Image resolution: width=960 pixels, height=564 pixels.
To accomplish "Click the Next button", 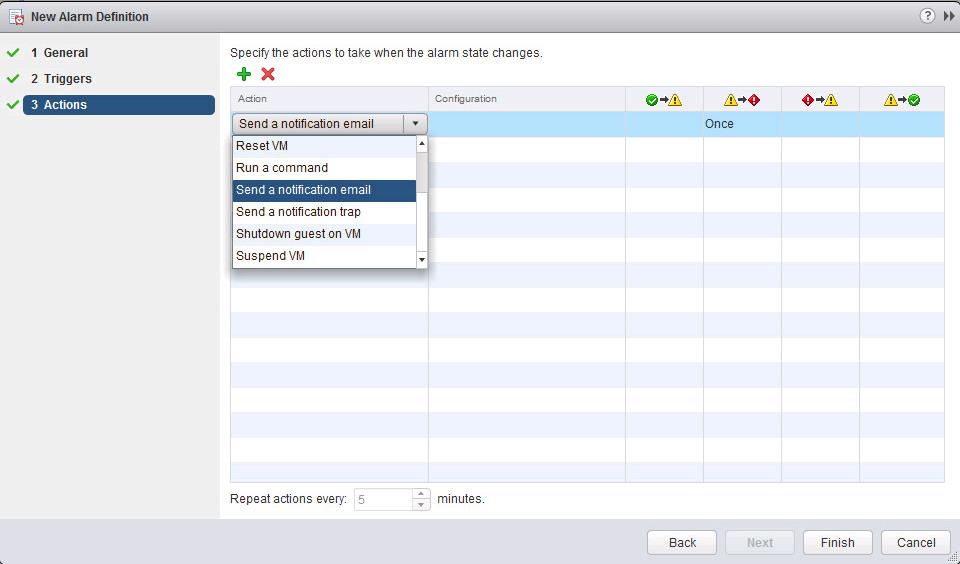I will (760, 543).
